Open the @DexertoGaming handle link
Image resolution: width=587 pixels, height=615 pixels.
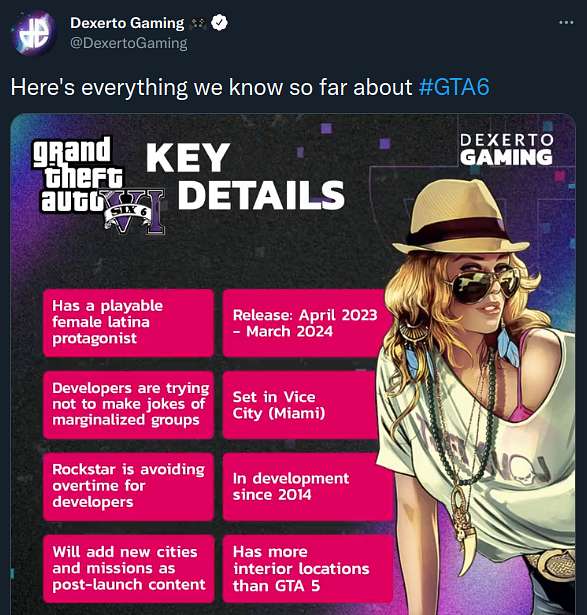[129, 43]
